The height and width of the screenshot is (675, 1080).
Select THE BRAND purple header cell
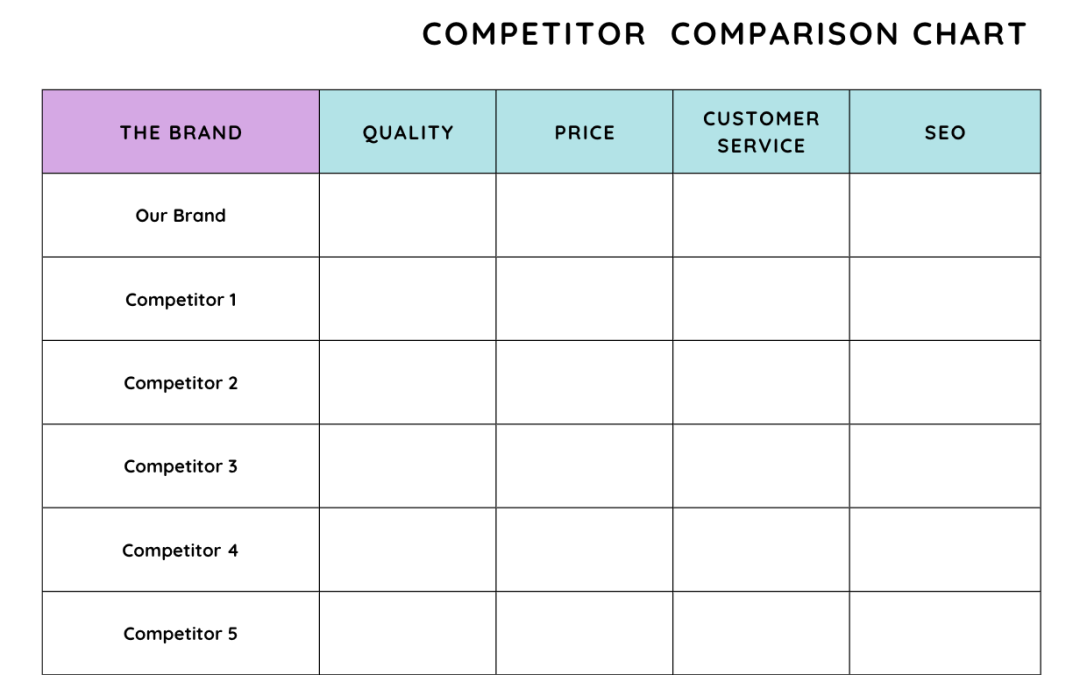[x=181, y=132]
